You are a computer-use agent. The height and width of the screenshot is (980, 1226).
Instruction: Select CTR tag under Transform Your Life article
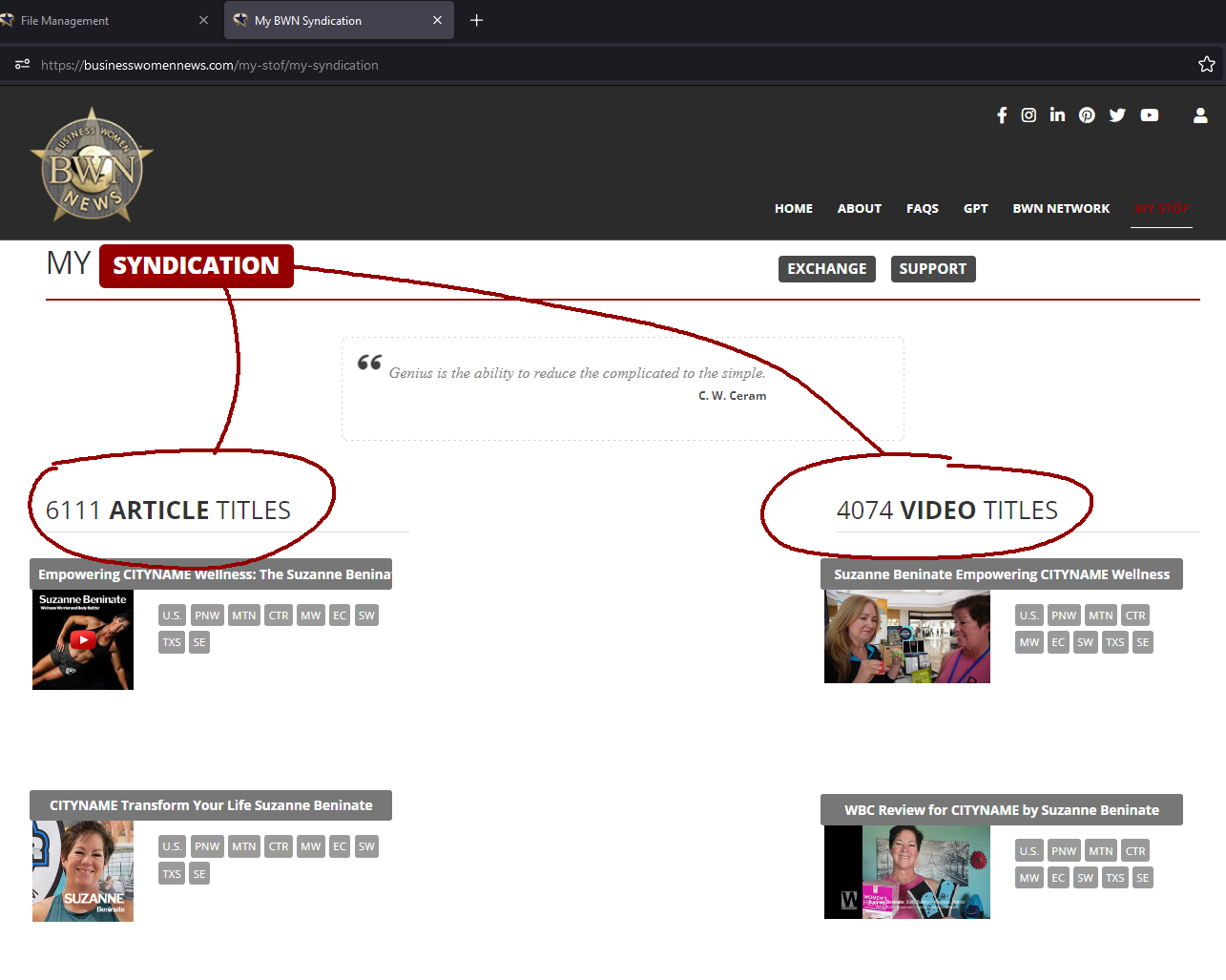pyautogui.click(x=279, y=846)
